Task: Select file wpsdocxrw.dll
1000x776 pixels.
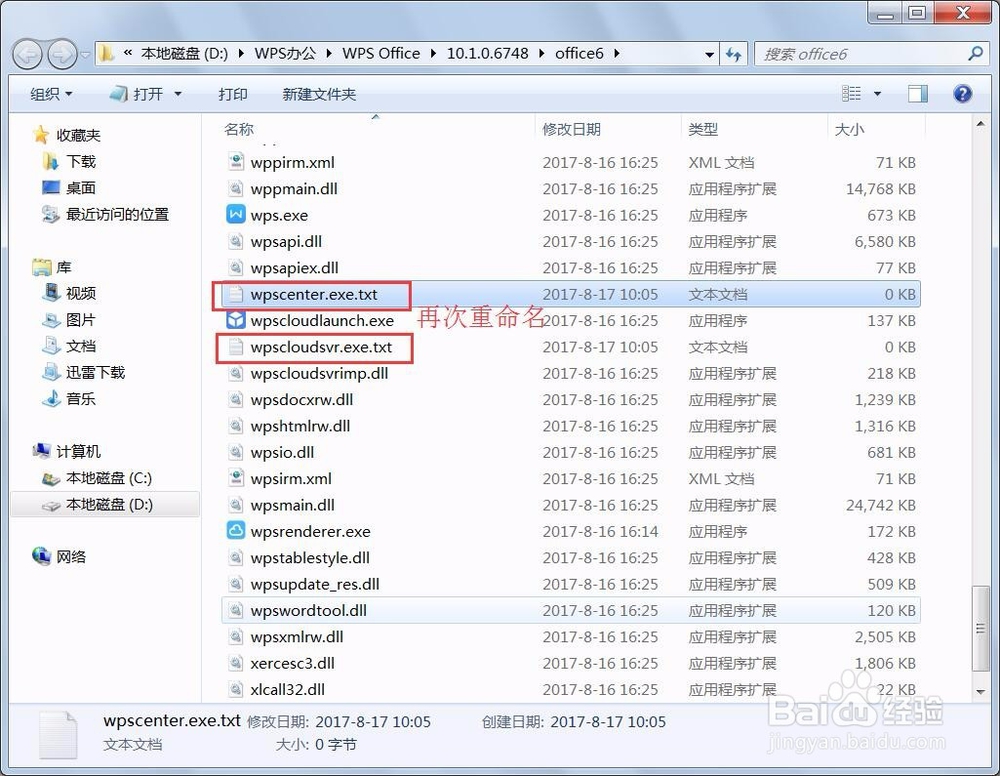Action: 571,400
